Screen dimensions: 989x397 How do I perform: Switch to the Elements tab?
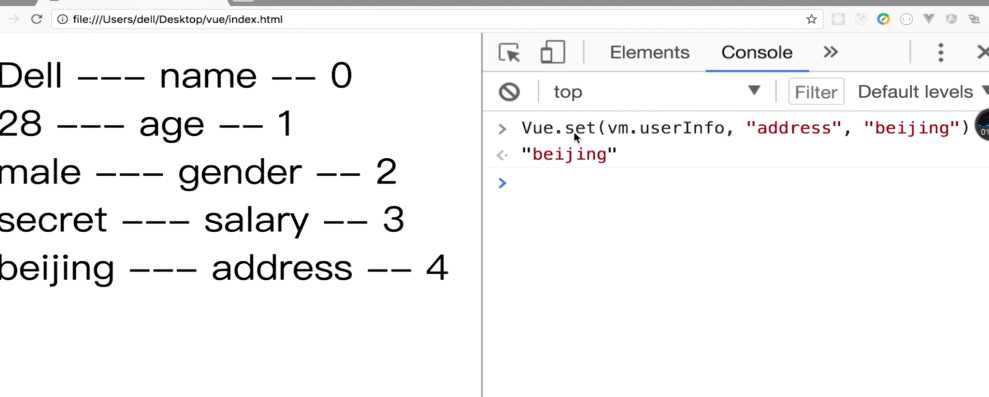[649, 52]
